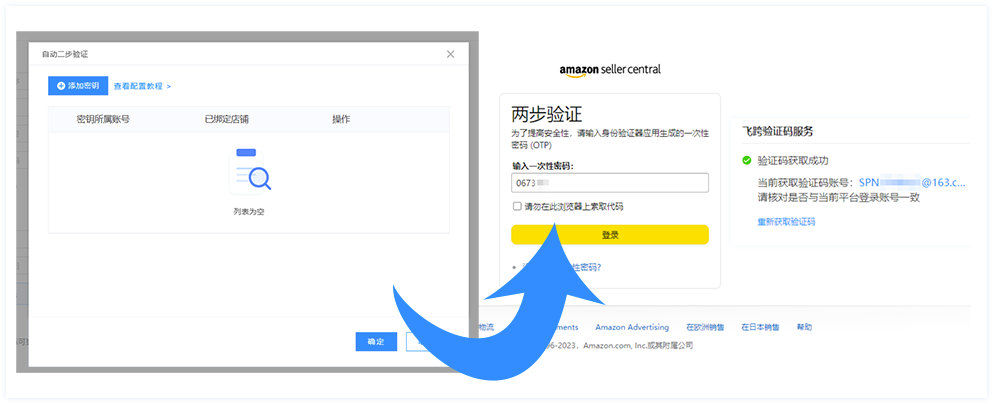Click 重新获取验证码 to refetch code
Viewport: 992px width, 404px height.
click(x=786, y=221)
